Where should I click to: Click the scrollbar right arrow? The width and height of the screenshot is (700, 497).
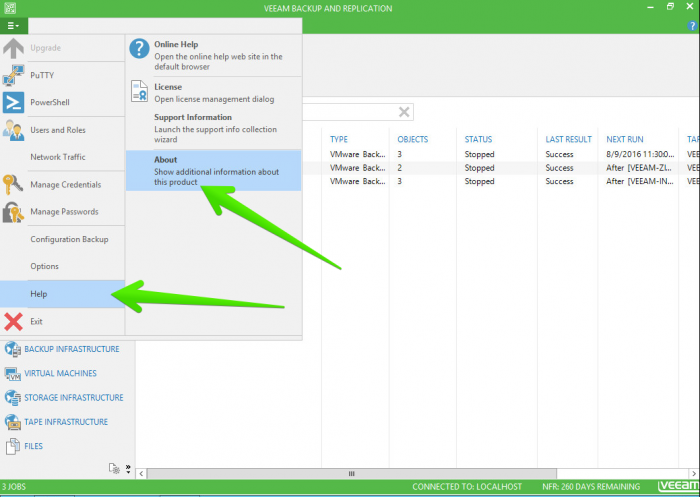tap(694, 473)
